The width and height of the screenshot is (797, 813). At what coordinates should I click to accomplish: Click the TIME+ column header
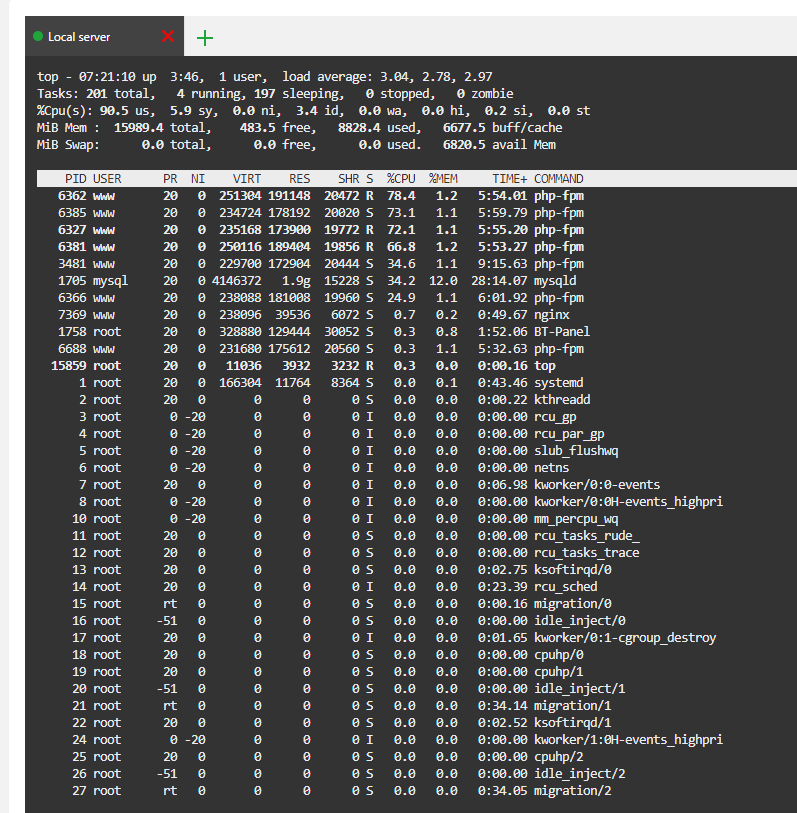509,178
